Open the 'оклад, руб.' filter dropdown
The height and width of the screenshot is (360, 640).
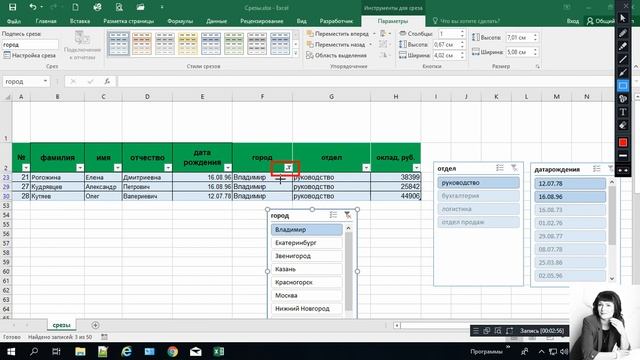click(416, 167)
